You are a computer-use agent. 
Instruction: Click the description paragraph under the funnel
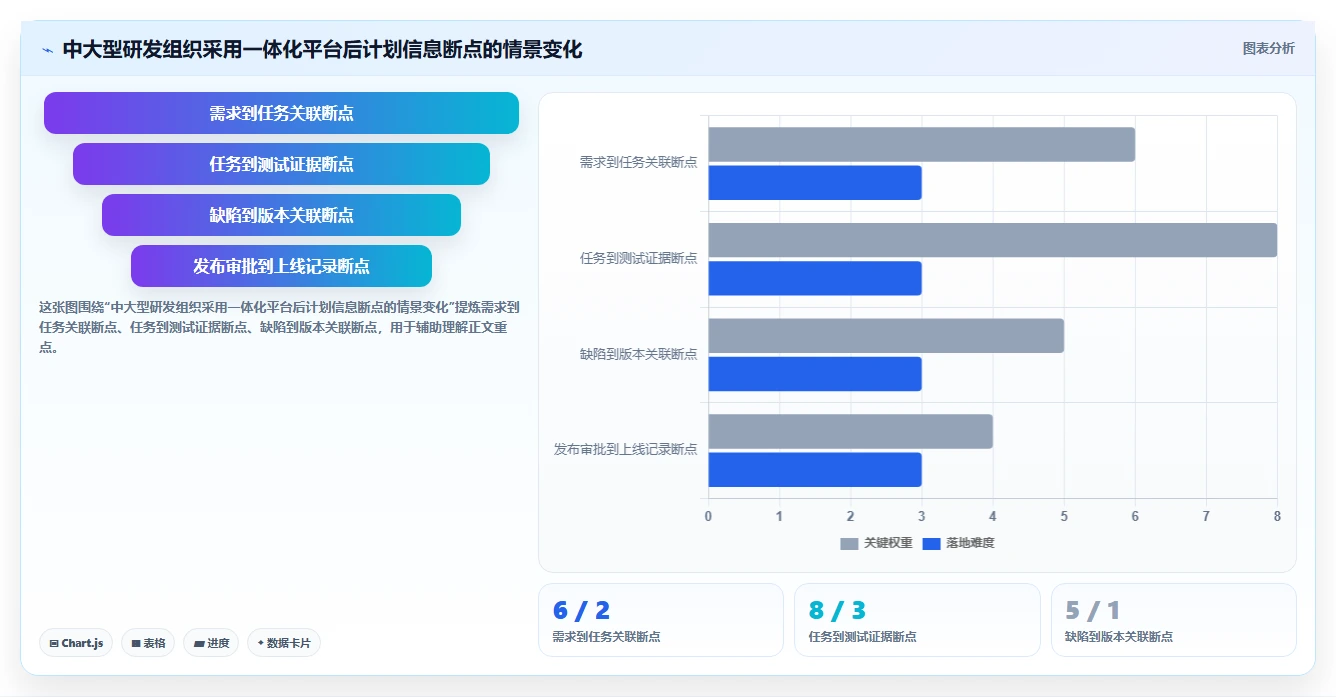[x=279, y=328]
